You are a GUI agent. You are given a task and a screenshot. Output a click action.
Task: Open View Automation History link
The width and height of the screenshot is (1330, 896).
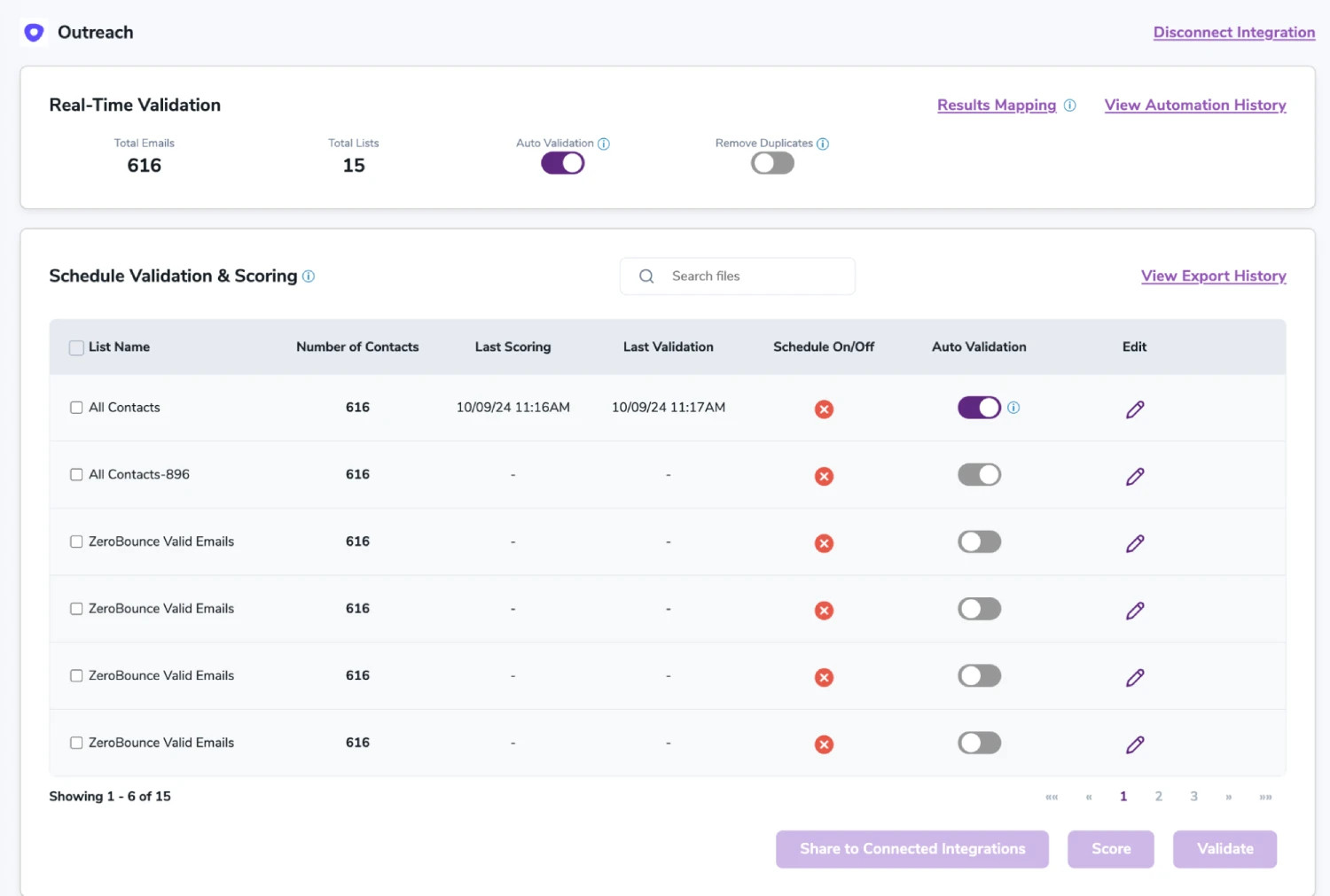point(1194,105)
